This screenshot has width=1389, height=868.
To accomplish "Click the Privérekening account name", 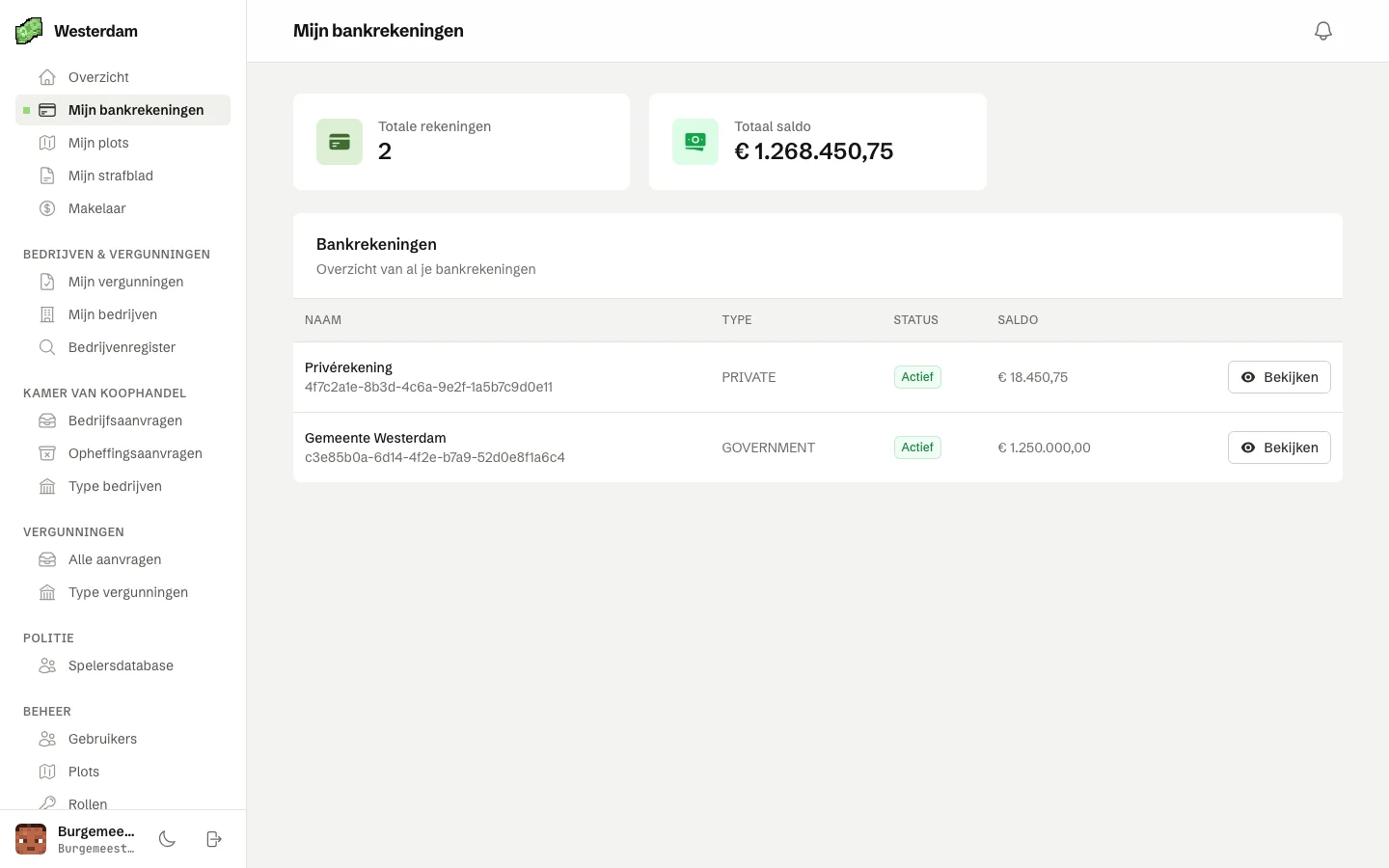I will [348, 367].
